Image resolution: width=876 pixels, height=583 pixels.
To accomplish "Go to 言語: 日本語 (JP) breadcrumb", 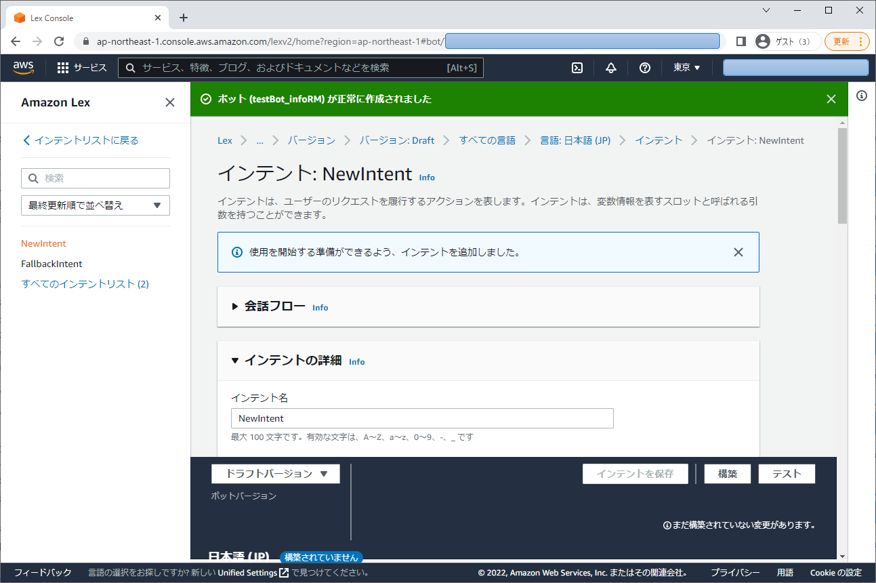I will click(x=575, y=140).
